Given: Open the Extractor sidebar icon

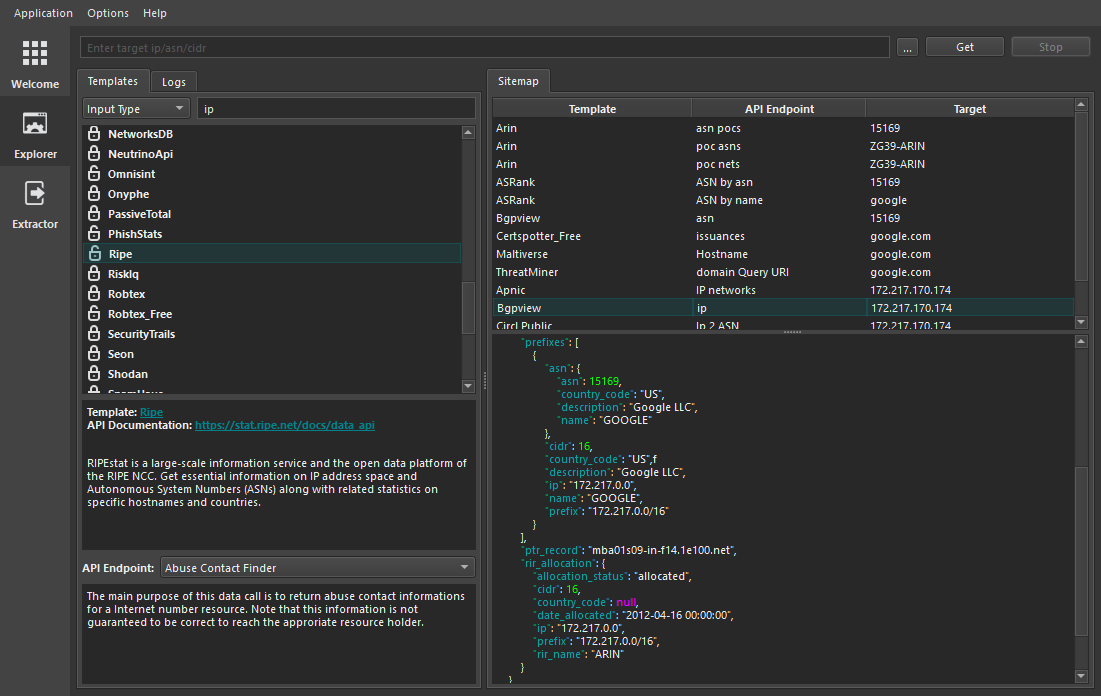Looking at the screenshot, I should pos(34,193).
